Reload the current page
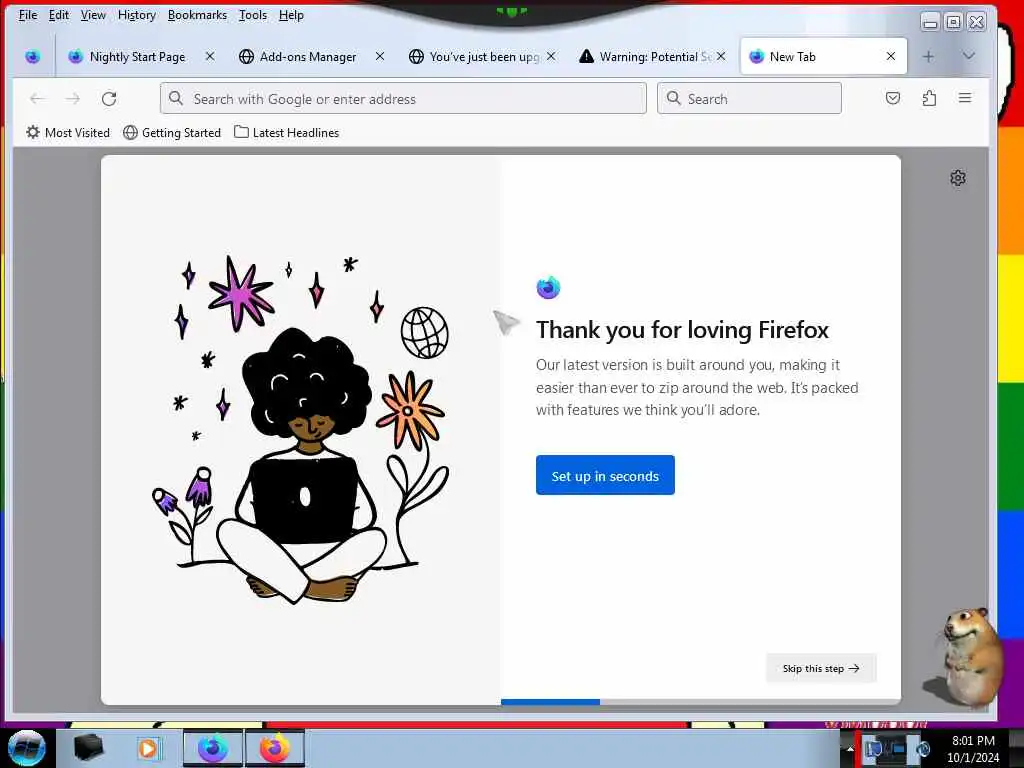 (109, 99)
